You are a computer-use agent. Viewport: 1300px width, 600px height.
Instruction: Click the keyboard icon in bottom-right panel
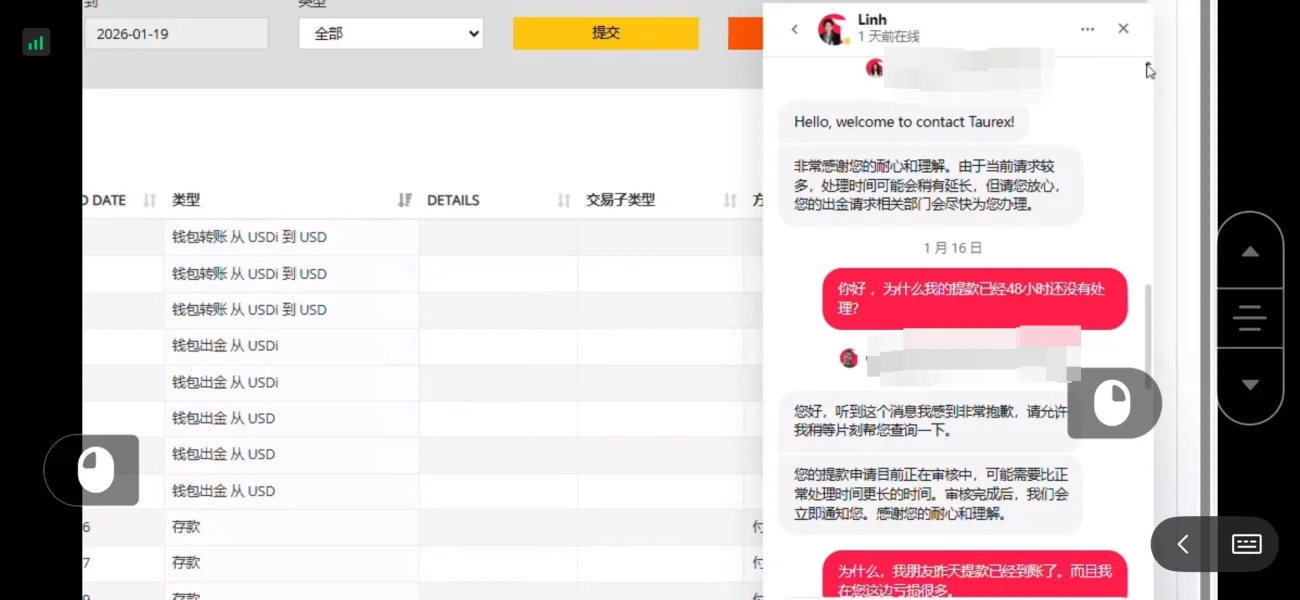tap(1246, 544)
